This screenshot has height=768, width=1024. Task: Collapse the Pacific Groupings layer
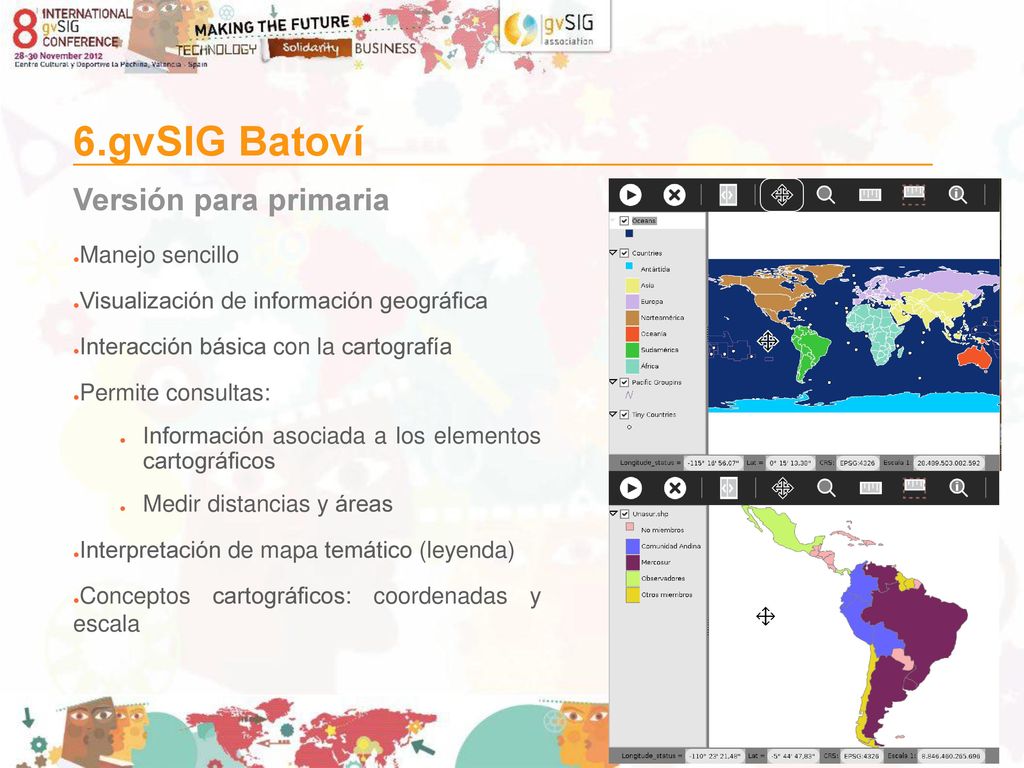(613, 382)
